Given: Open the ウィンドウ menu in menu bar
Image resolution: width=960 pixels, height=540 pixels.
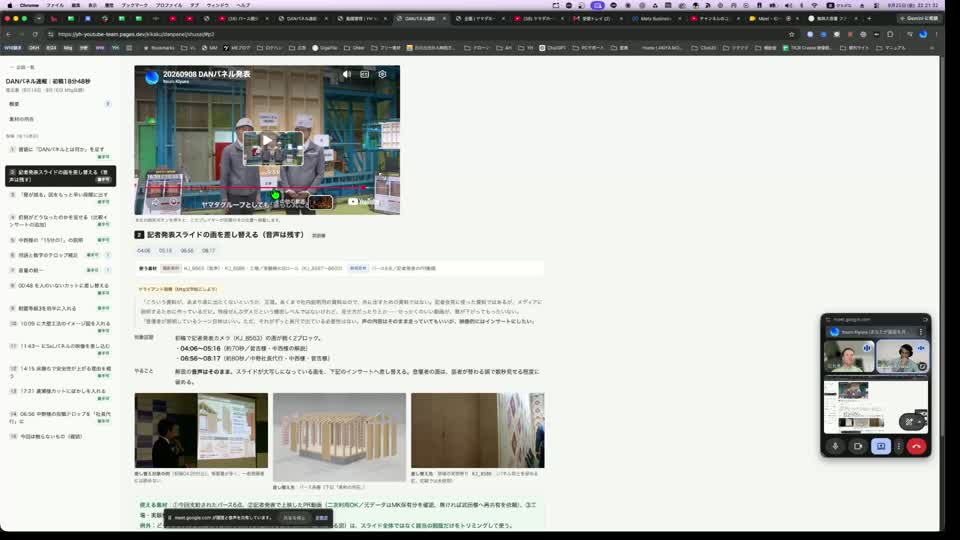Looking at the screenshot, I should pyautogui.click(x=217, y=5).
